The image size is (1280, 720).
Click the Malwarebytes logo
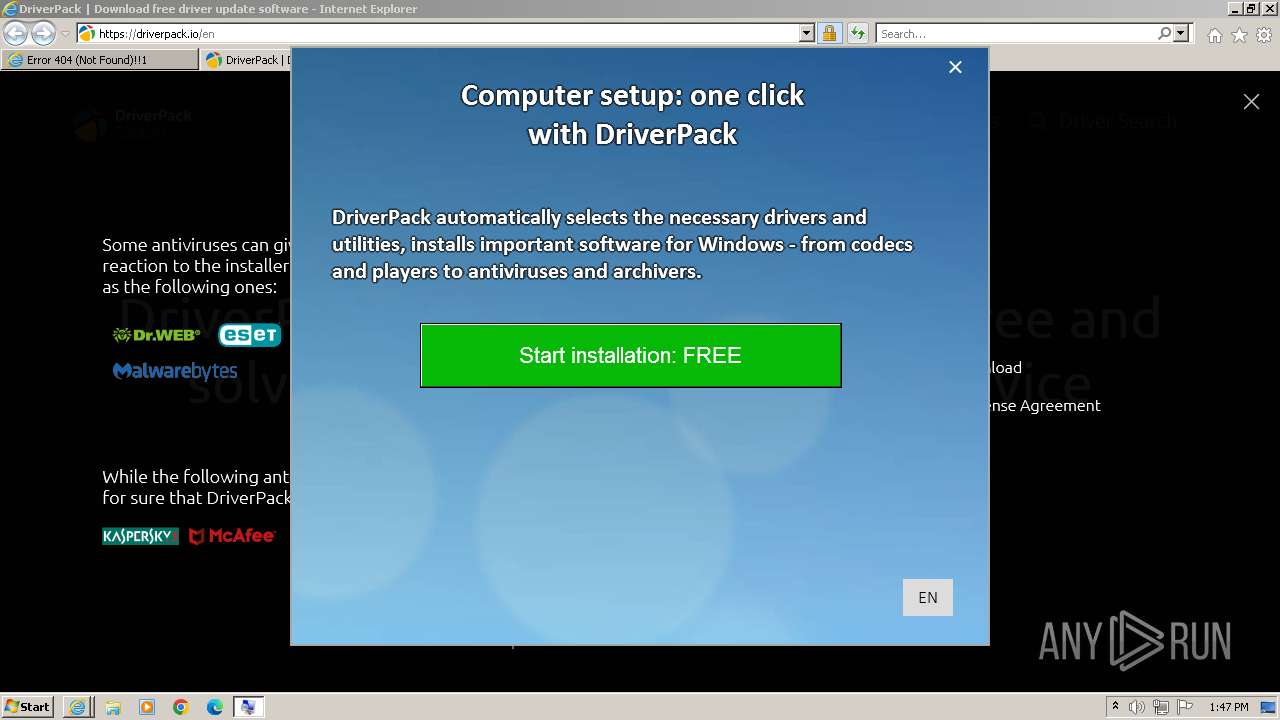(x=175, y=371)
